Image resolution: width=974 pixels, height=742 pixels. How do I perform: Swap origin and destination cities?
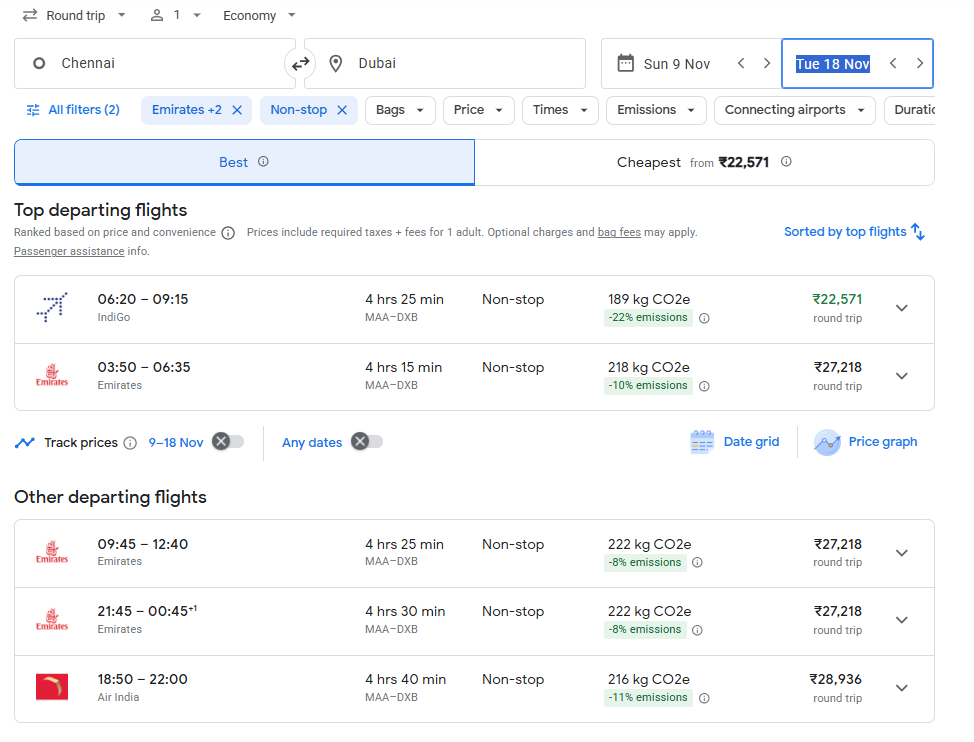coord(300,64)
